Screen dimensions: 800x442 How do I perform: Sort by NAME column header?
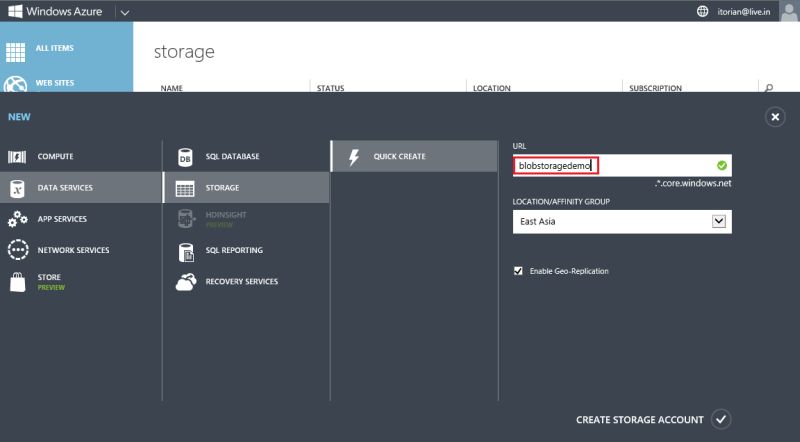click(x=171, y=88)
